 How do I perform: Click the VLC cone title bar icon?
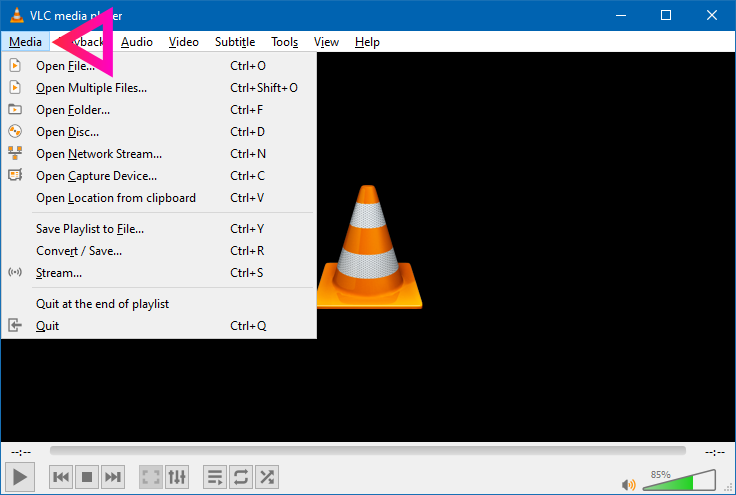[x=17, y=15]
